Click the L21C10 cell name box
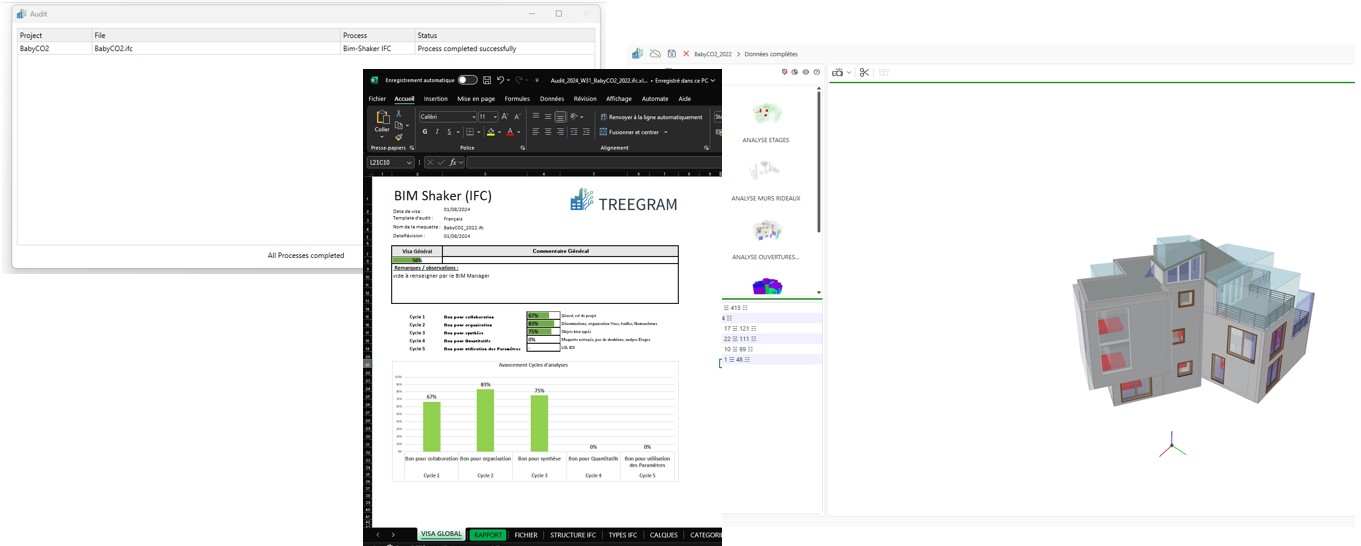The image size is (1361, 546). (x=385, y=162)
